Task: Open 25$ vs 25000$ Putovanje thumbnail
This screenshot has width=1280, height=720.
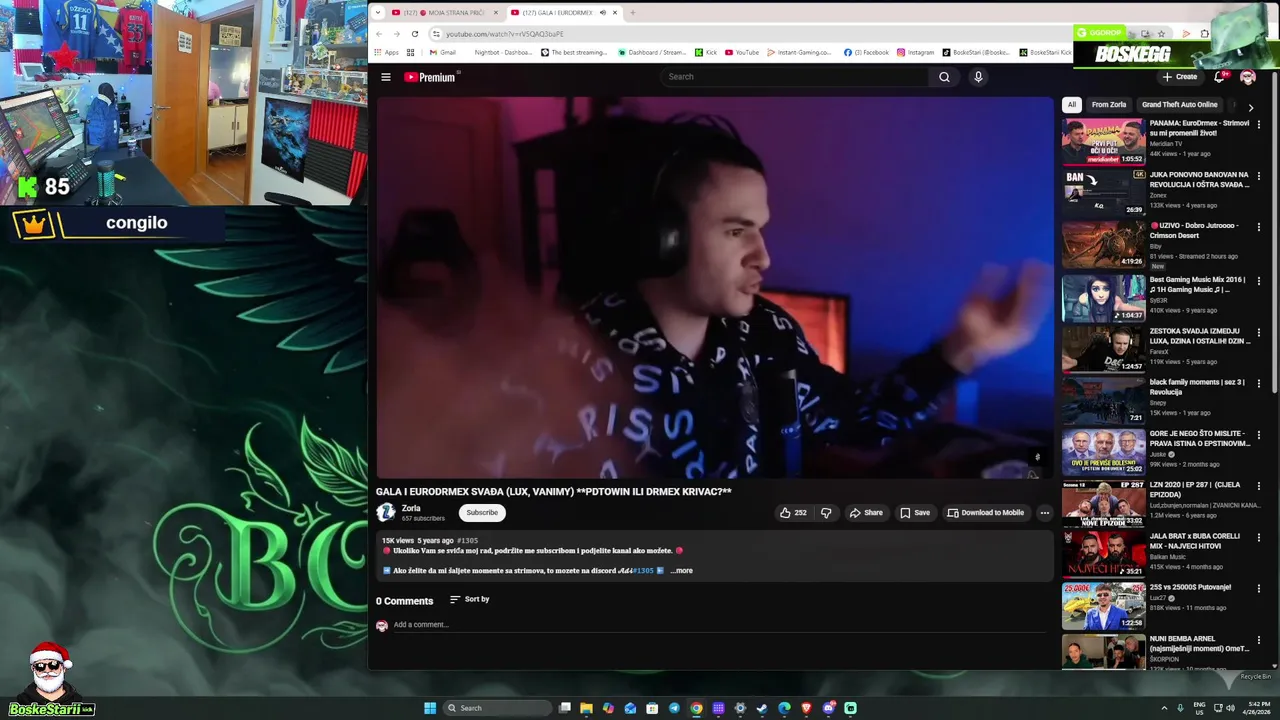Action: (1103, 605)
